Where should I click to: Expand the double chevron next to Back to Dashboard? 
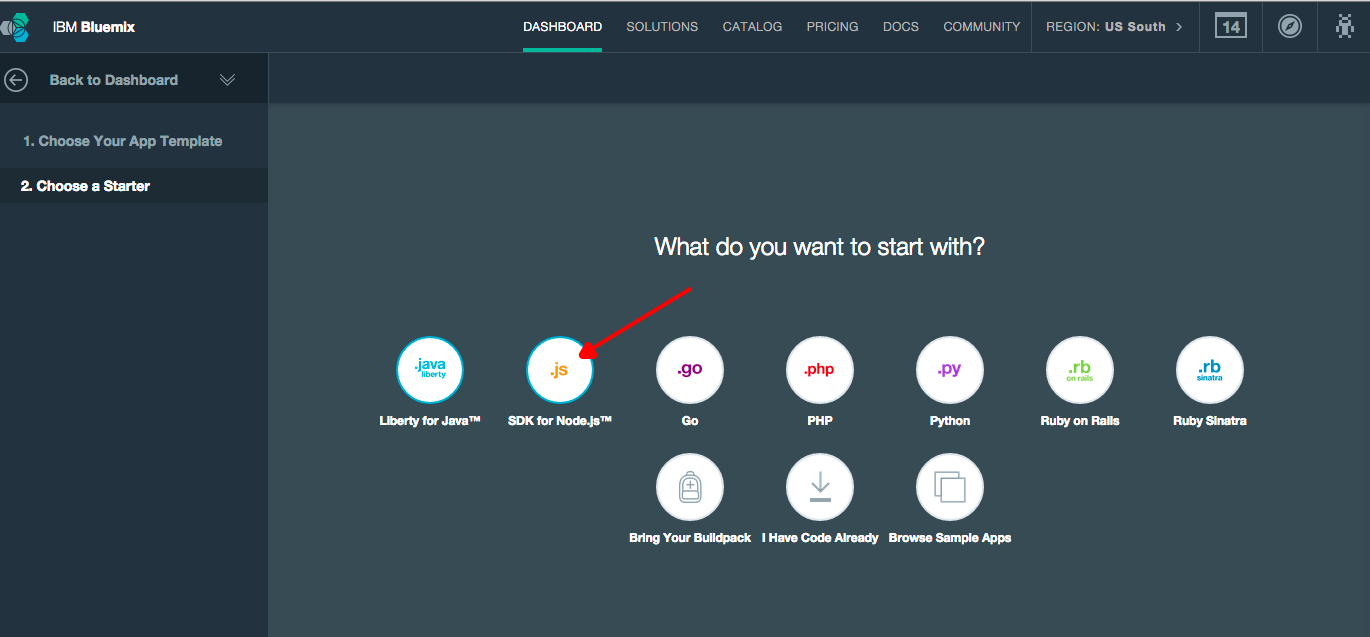coord(227,80)
